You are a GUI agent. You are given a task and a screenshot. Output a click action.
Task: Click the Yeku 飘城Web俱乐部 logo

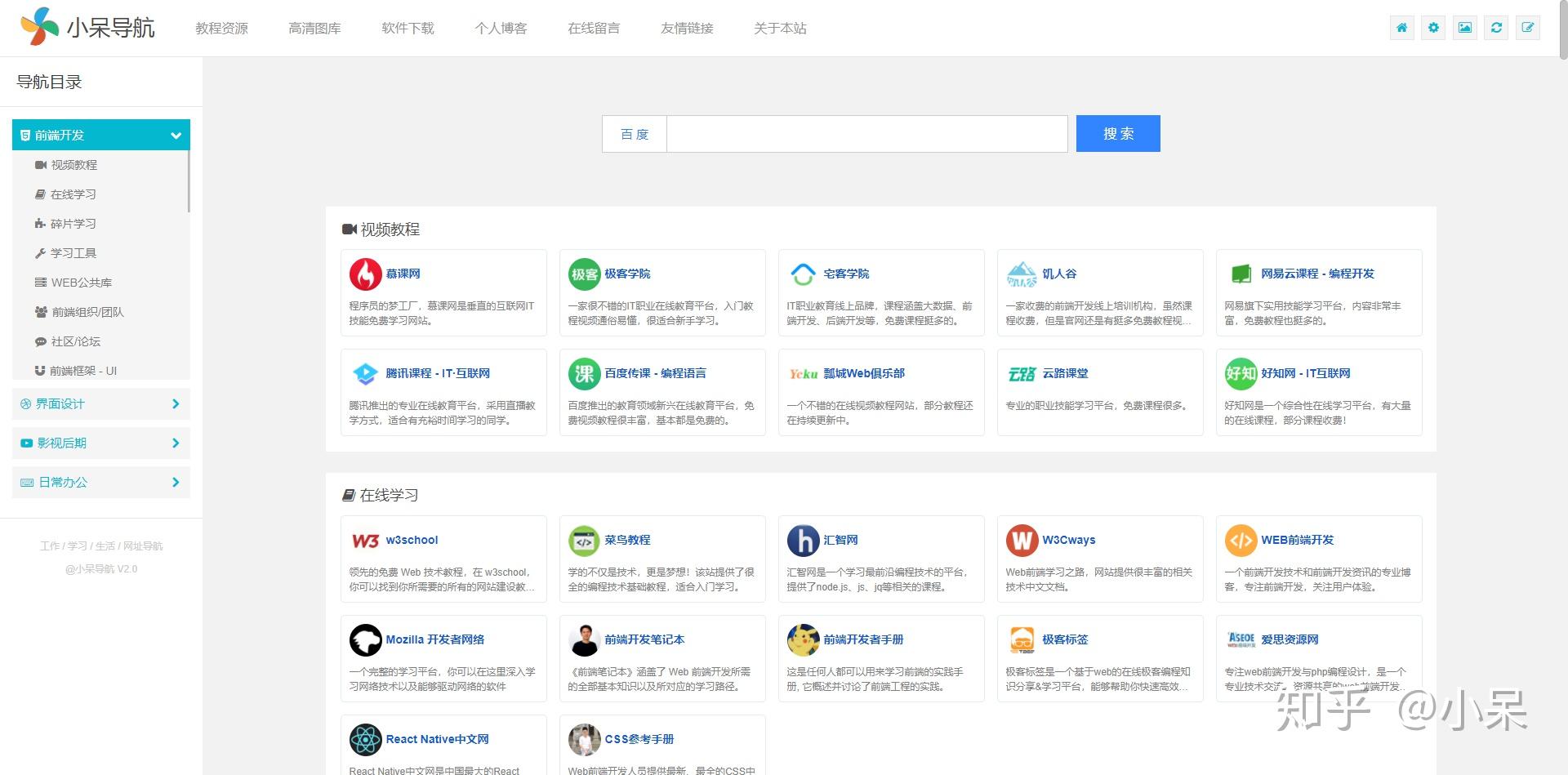pos(804,374)
